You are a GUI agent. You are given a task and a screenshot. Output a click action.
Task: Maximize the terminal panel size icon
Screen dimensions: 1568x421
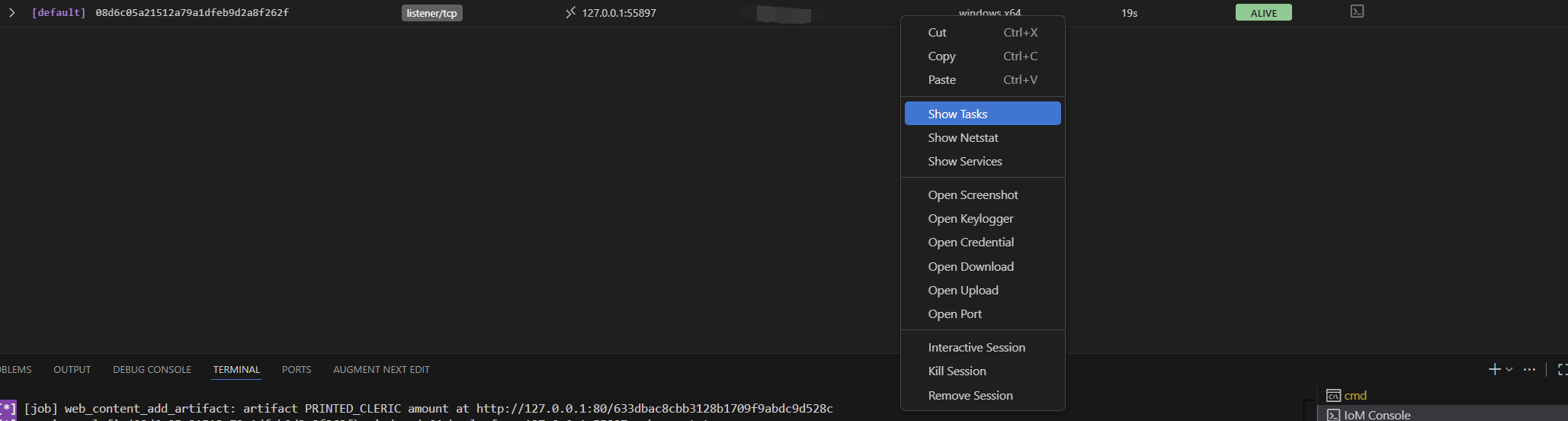[x=1562, y=369]
